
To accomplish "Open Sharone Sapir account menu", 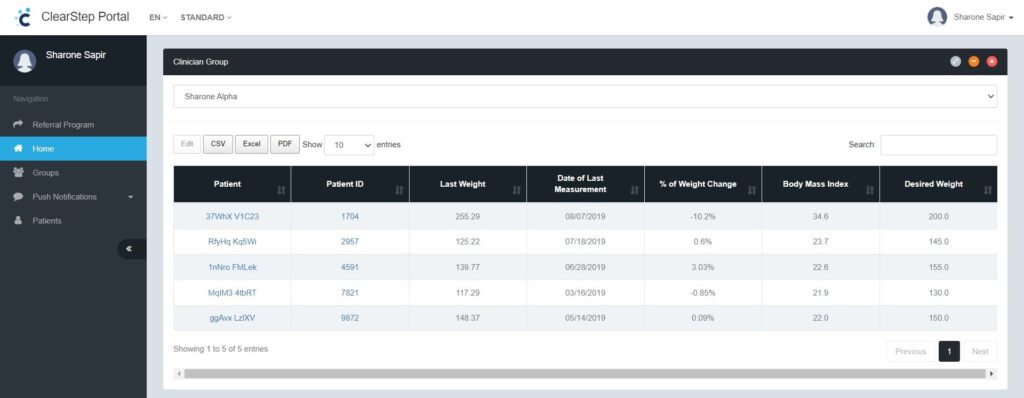I will tap(984, 18).
